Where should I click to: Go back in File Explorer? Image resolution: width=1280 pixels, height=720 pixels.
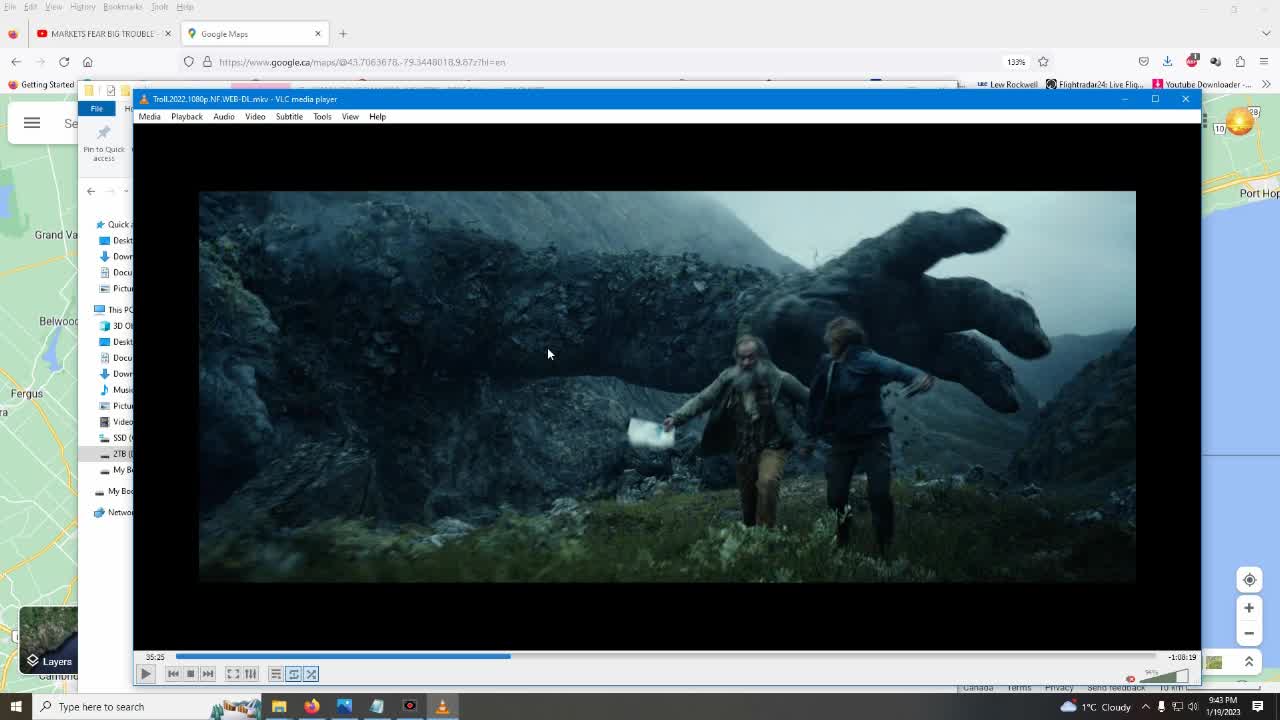91,191
